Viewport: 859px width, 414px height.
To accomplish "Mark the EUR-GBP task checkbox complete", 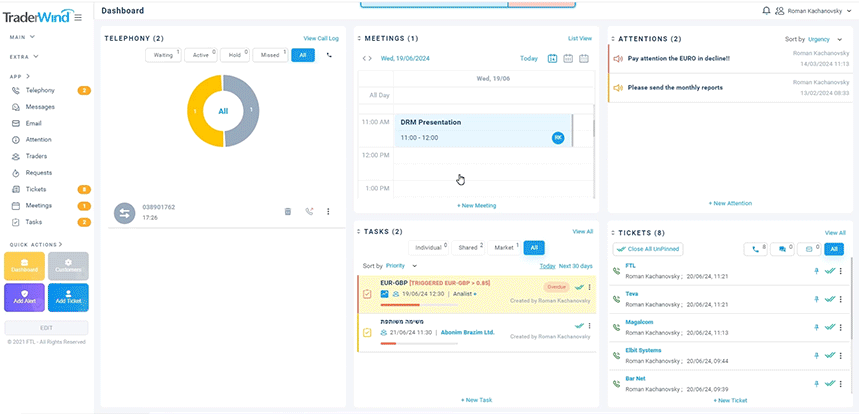I will coord(367,294).
